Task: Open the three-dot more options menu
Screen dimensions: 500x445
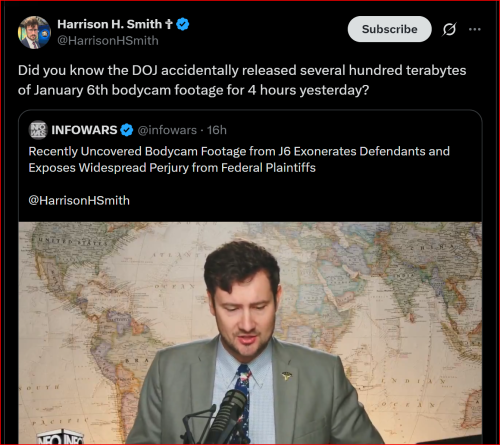Action: point(475,29)
